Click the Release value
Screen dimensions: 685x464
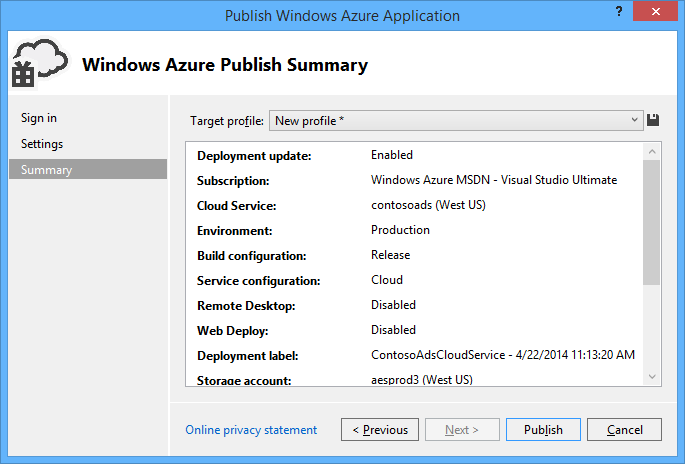tap(391, 255)
